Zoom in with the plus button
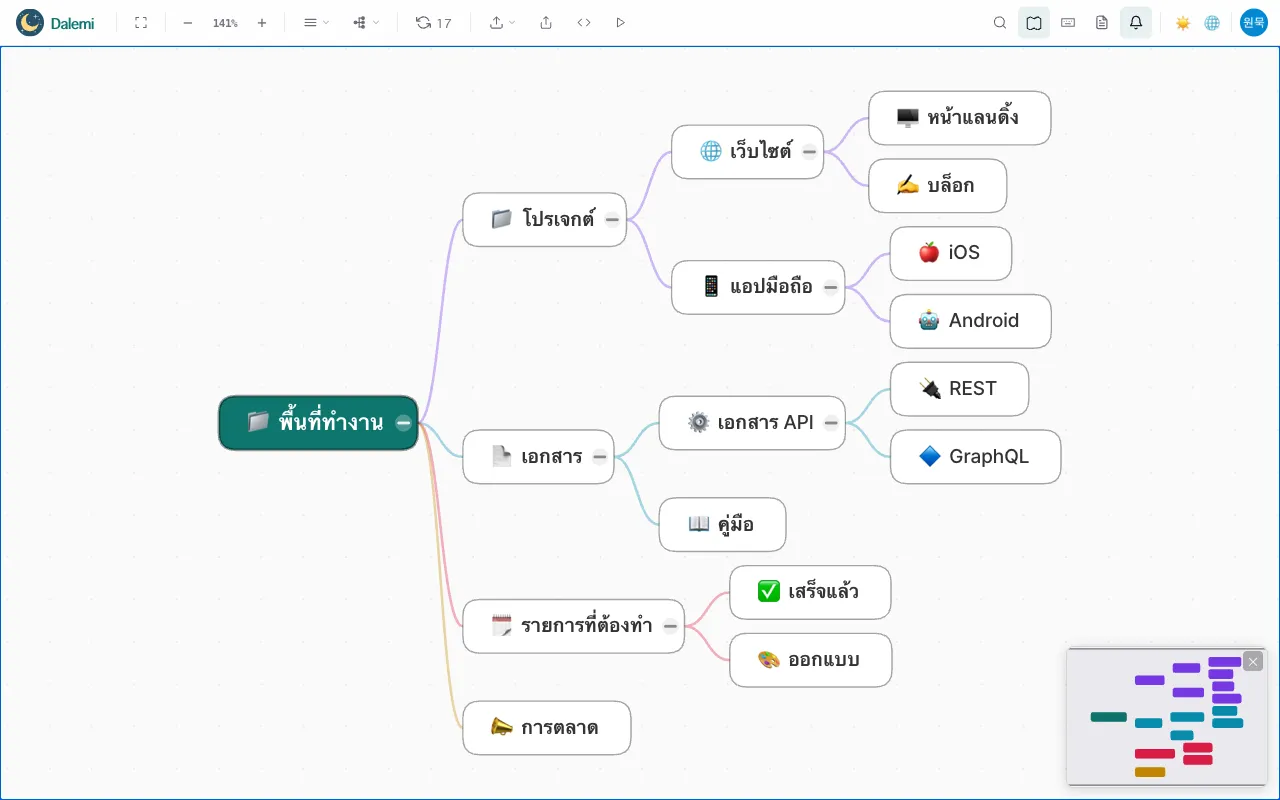1280x800 pixels. click(262, 22)
